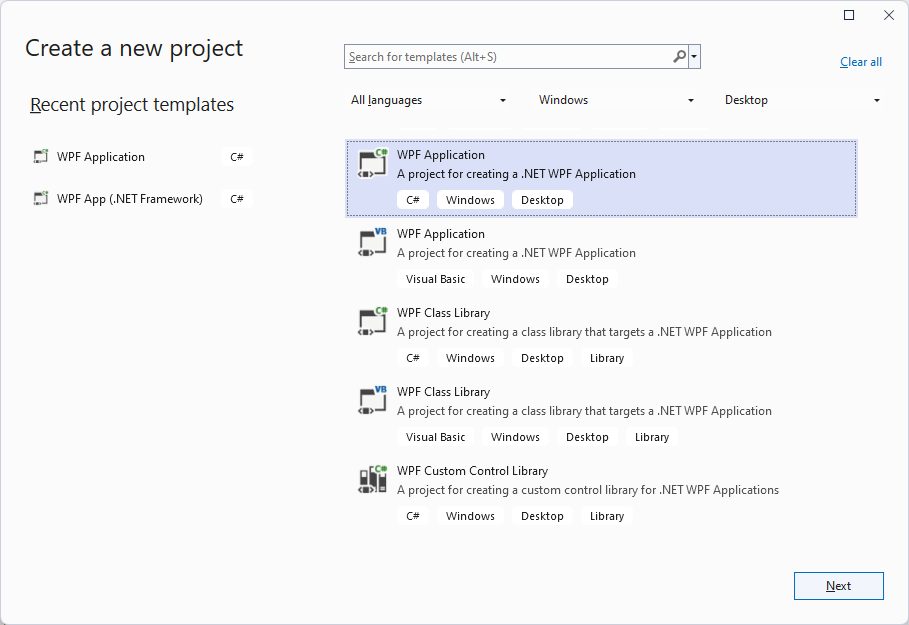The image size is (909, 625).
Task: Click the Clear all link
Action: tap(860, 61)
